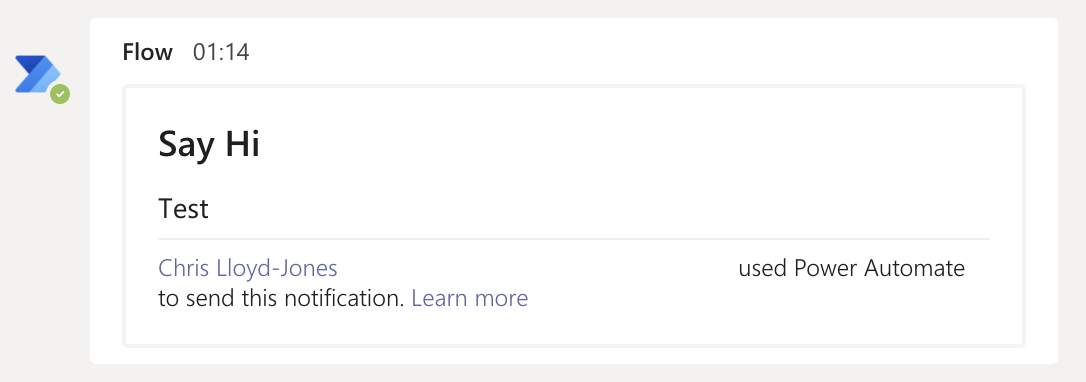Click the blank card gap beside Chris Lloyd-Jones

click(537, 268)
